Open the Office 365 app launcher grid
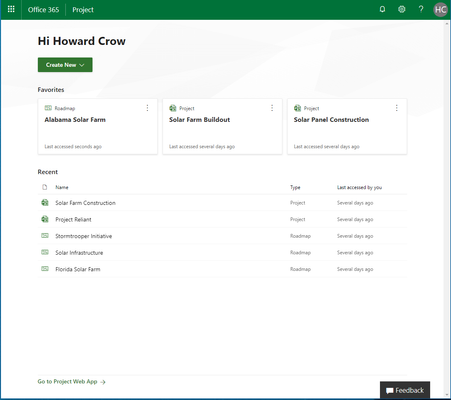 tap(11, 9)
